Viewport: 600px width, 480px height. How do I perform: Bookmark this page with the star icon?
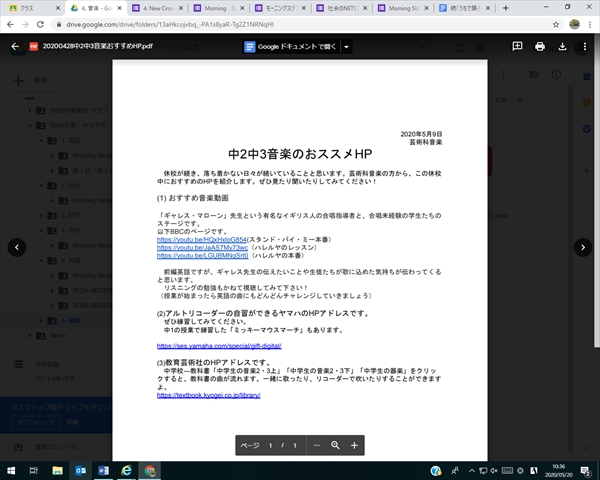tap(556, 24)
